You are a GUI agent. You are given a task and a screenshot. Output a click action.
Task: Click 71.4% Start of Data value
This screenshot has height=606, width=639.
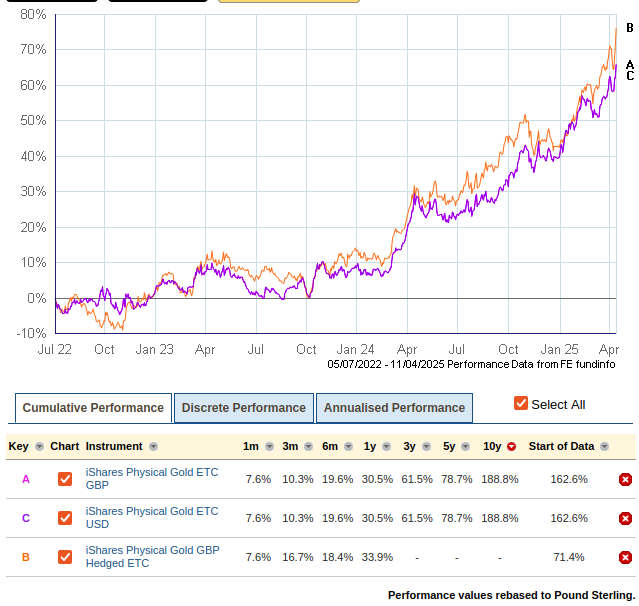[x=569, y=557]
